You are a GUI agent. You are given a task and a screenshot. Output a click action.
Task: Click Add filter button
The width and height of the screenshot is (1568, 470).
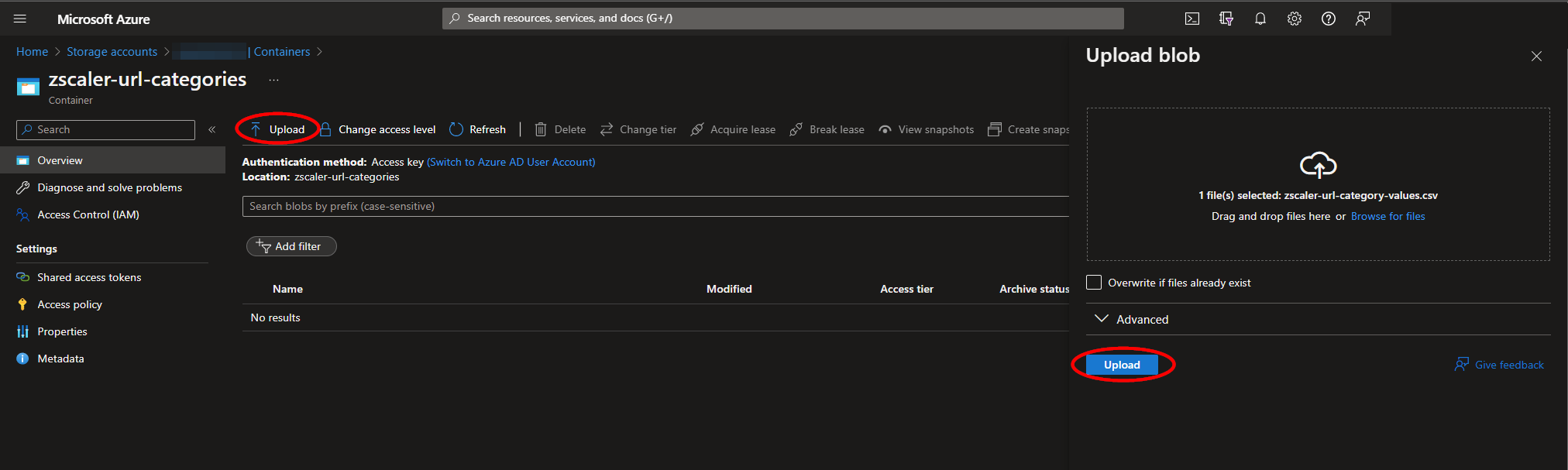pos(291,246)
